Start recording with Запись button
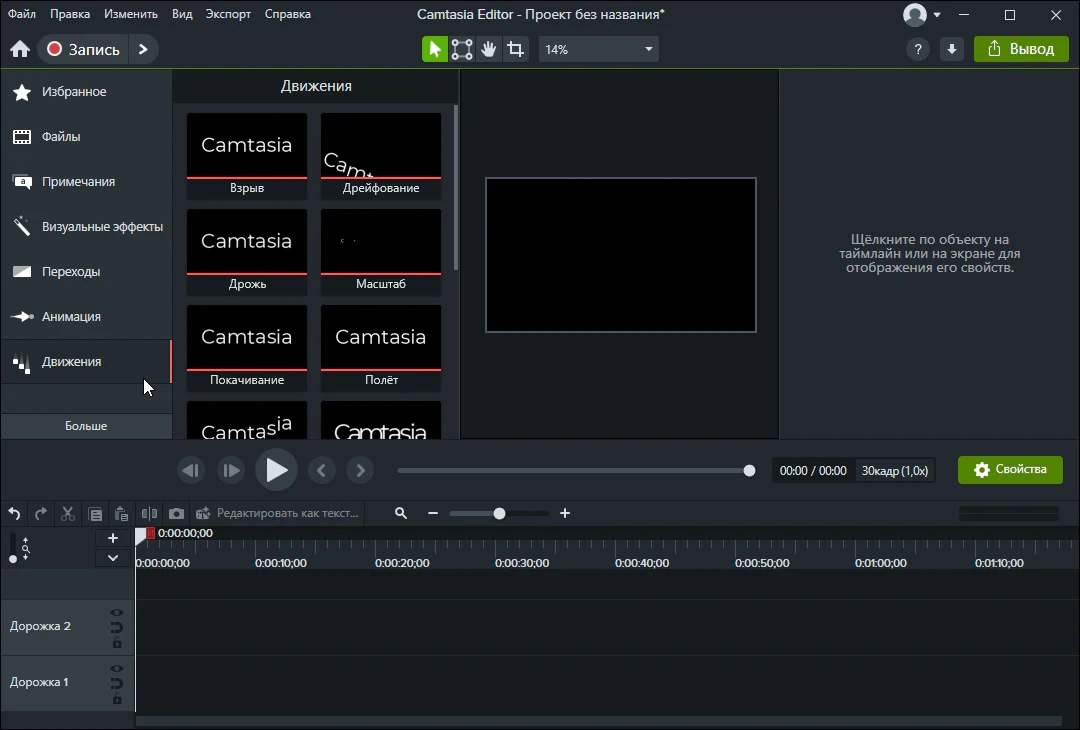 point(83,49)
